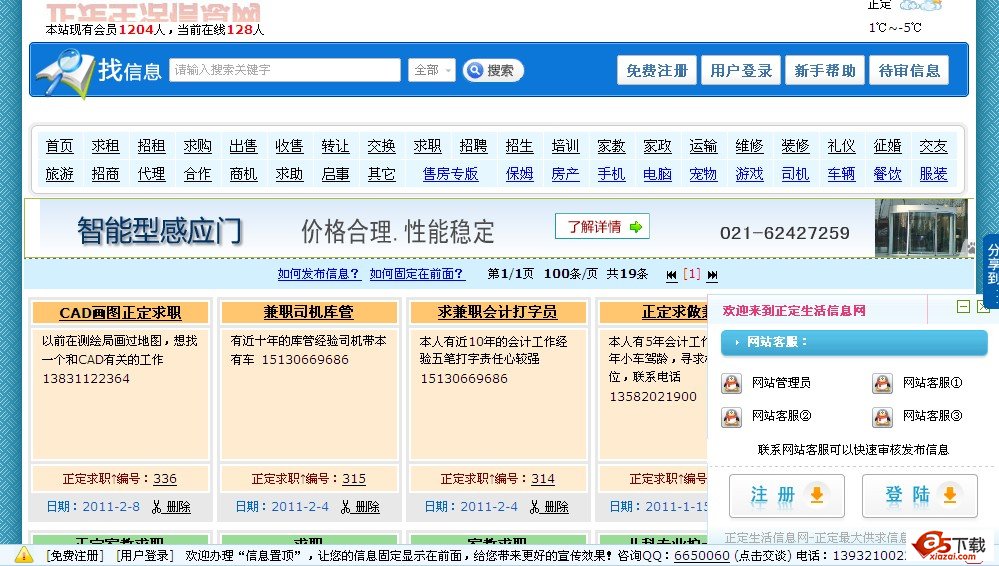Image resolution: width=999 pixels, height=566 pixels.
Task: Select 房产 category
Action: click(566, 174)
